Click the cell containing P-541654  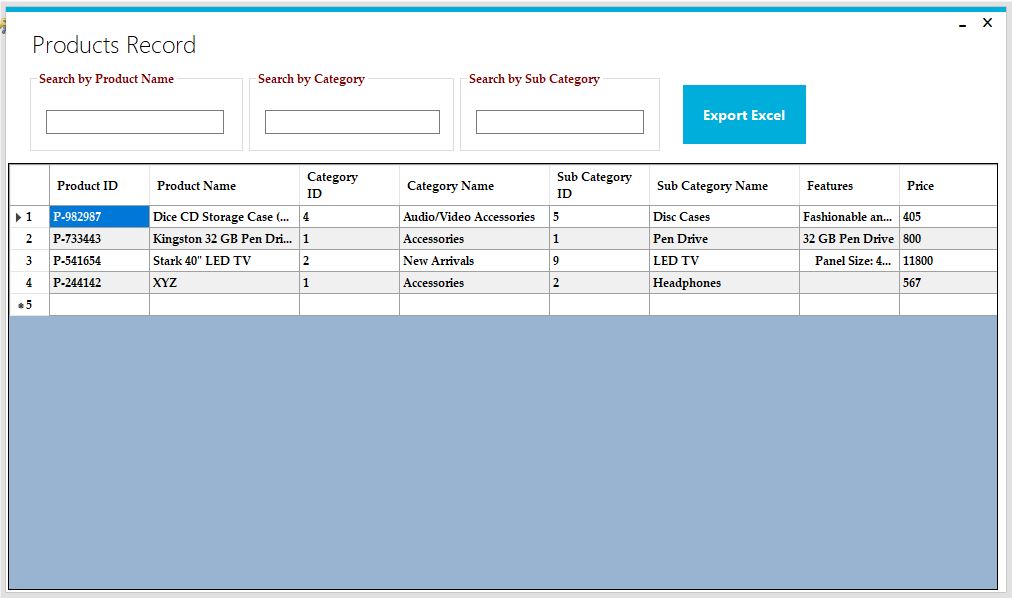point(99,260)
